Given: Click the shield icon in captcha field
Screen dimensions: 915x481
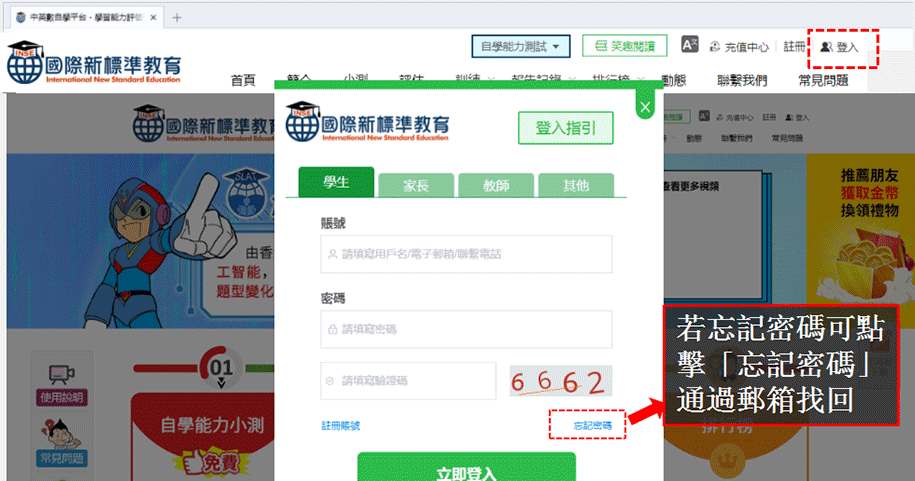Looking at the screenshot, I should point(330,381).
